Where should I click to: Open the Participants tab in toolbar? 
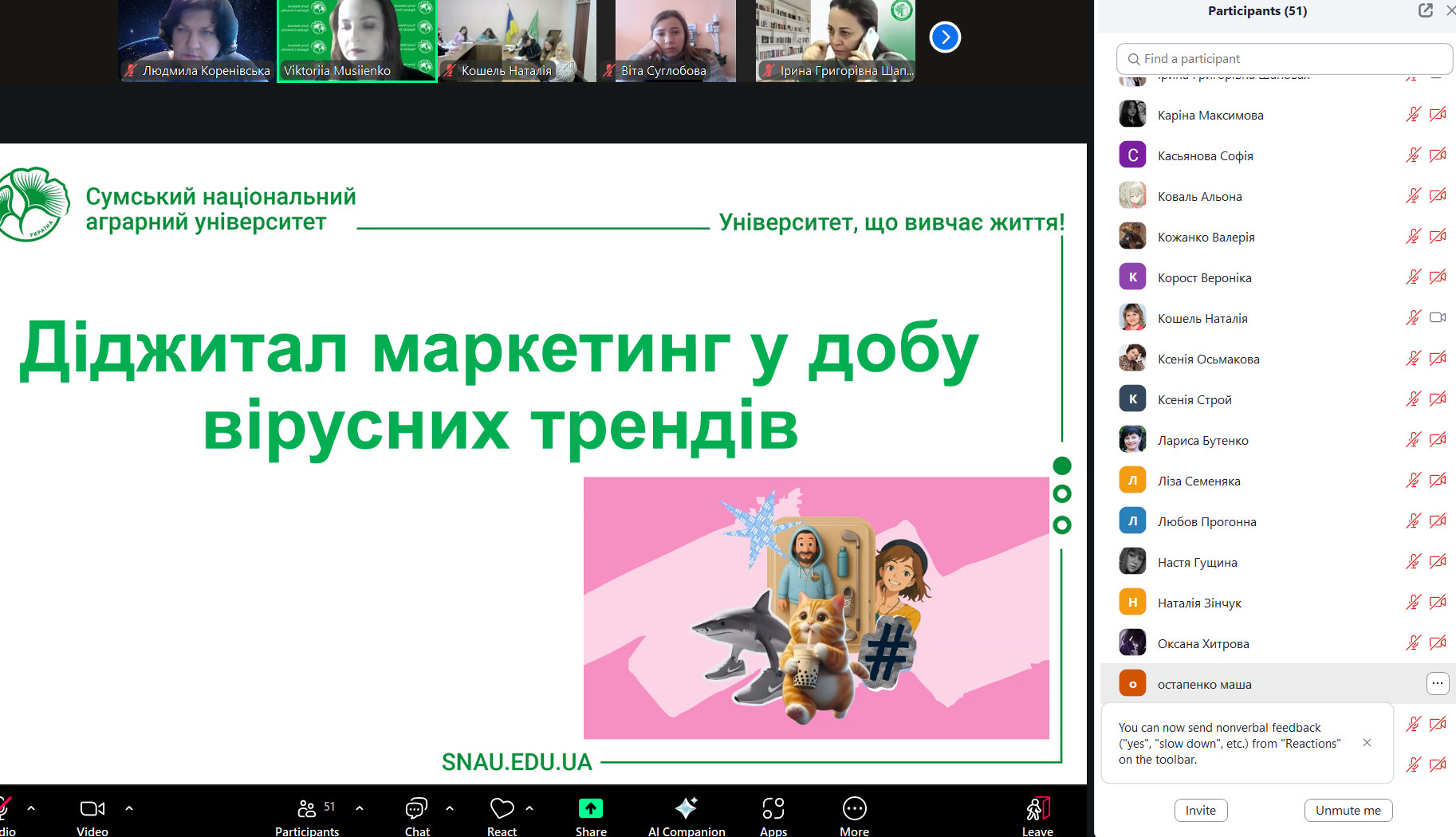[x=307, y=808]
